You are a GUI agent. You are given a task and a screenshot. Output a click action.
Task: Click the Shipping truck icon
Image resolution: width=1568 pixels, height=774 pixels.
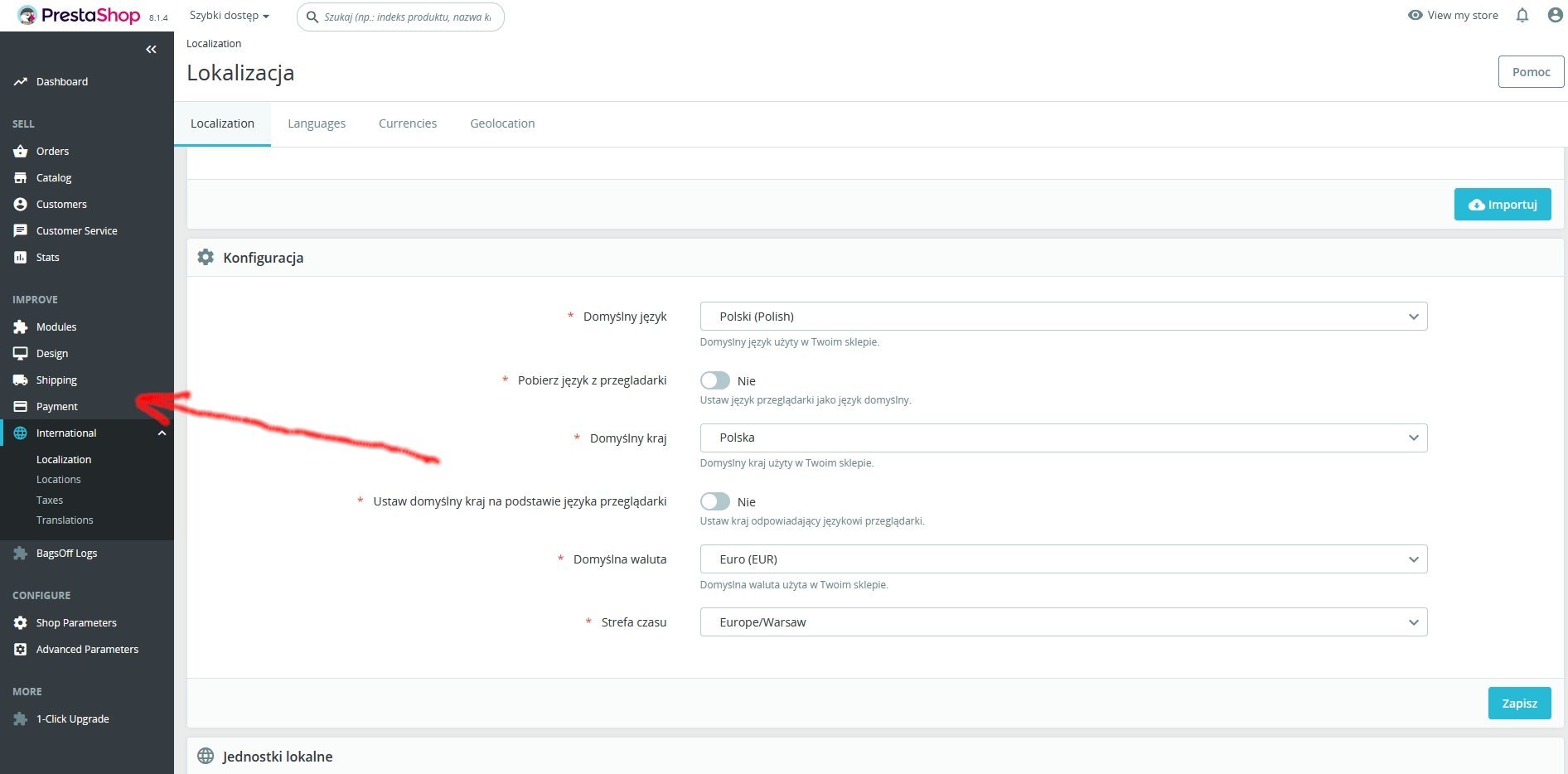pos(21,380)
